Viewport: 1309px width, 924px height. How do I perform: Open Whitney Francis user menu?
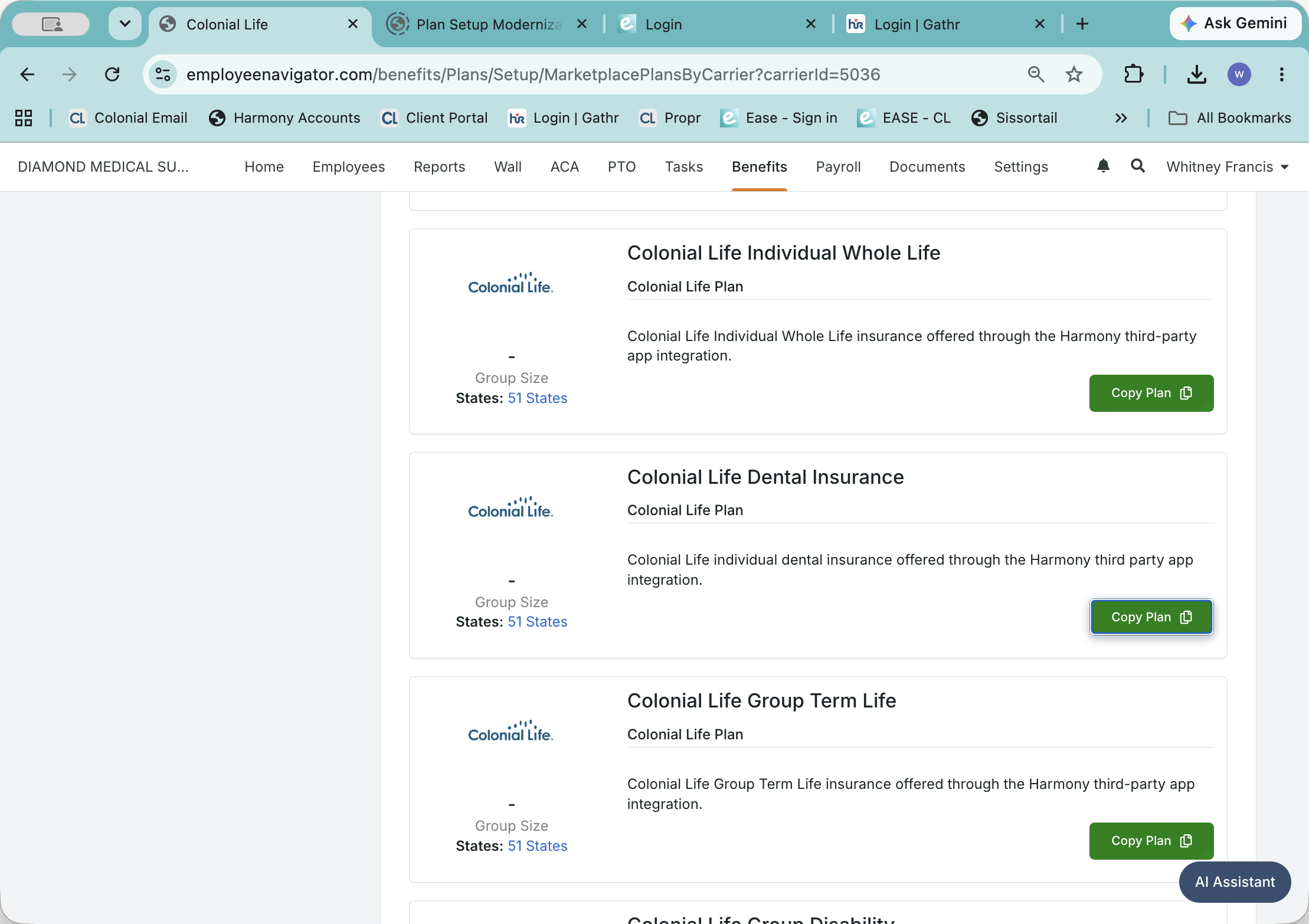click(1228, 167)
